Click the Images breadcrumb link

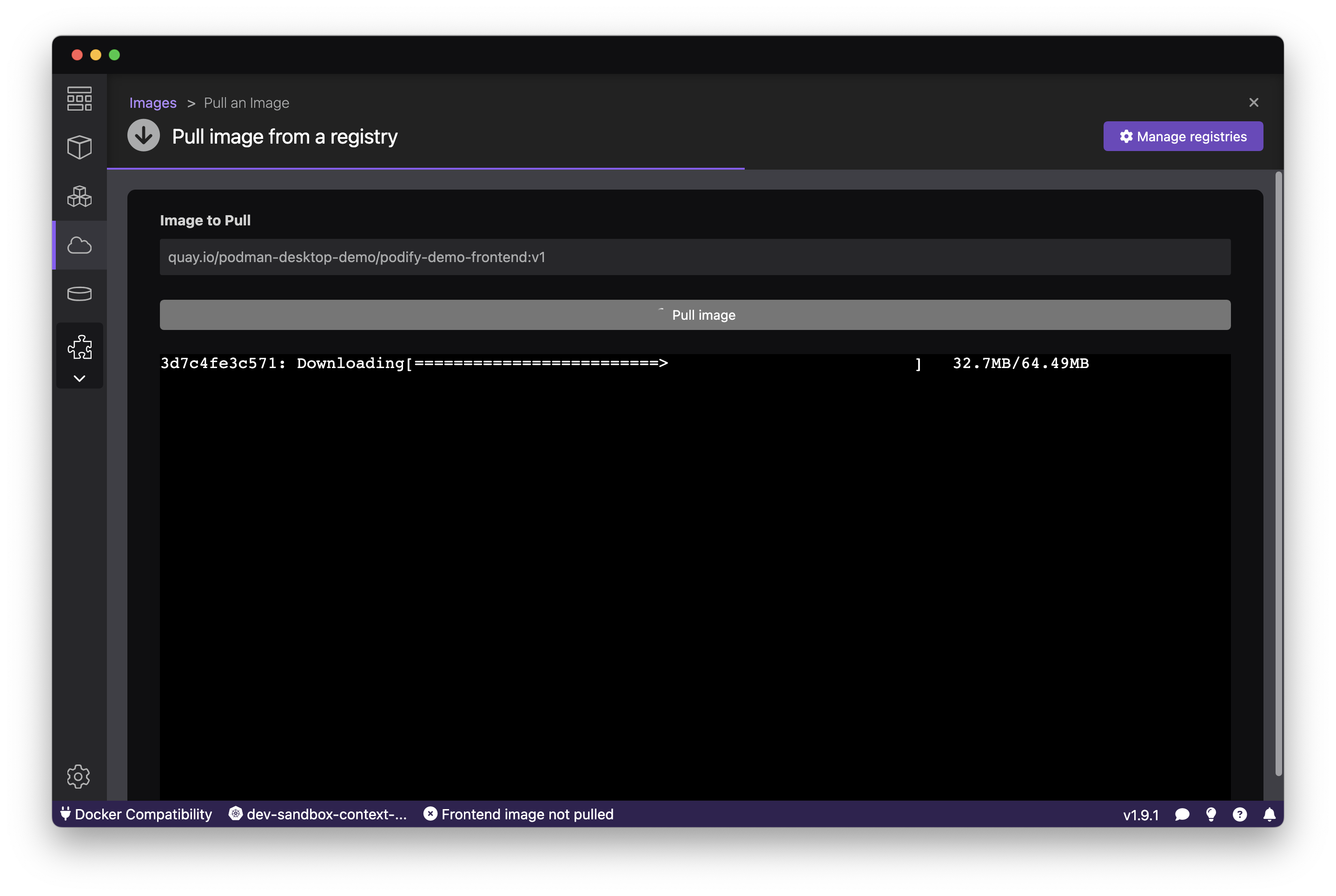pos(152,103)
